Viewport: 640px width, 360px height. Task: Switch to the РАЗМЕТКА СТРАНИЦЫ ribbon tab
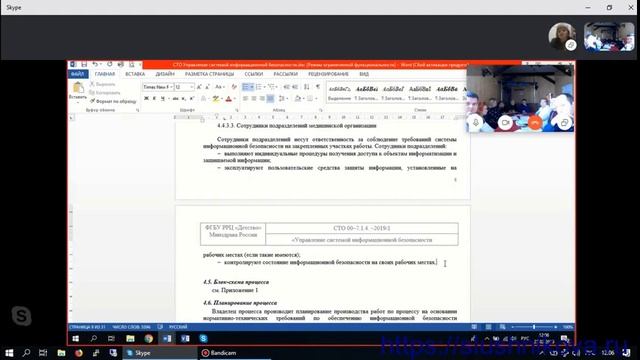click(x=209, y=74)
